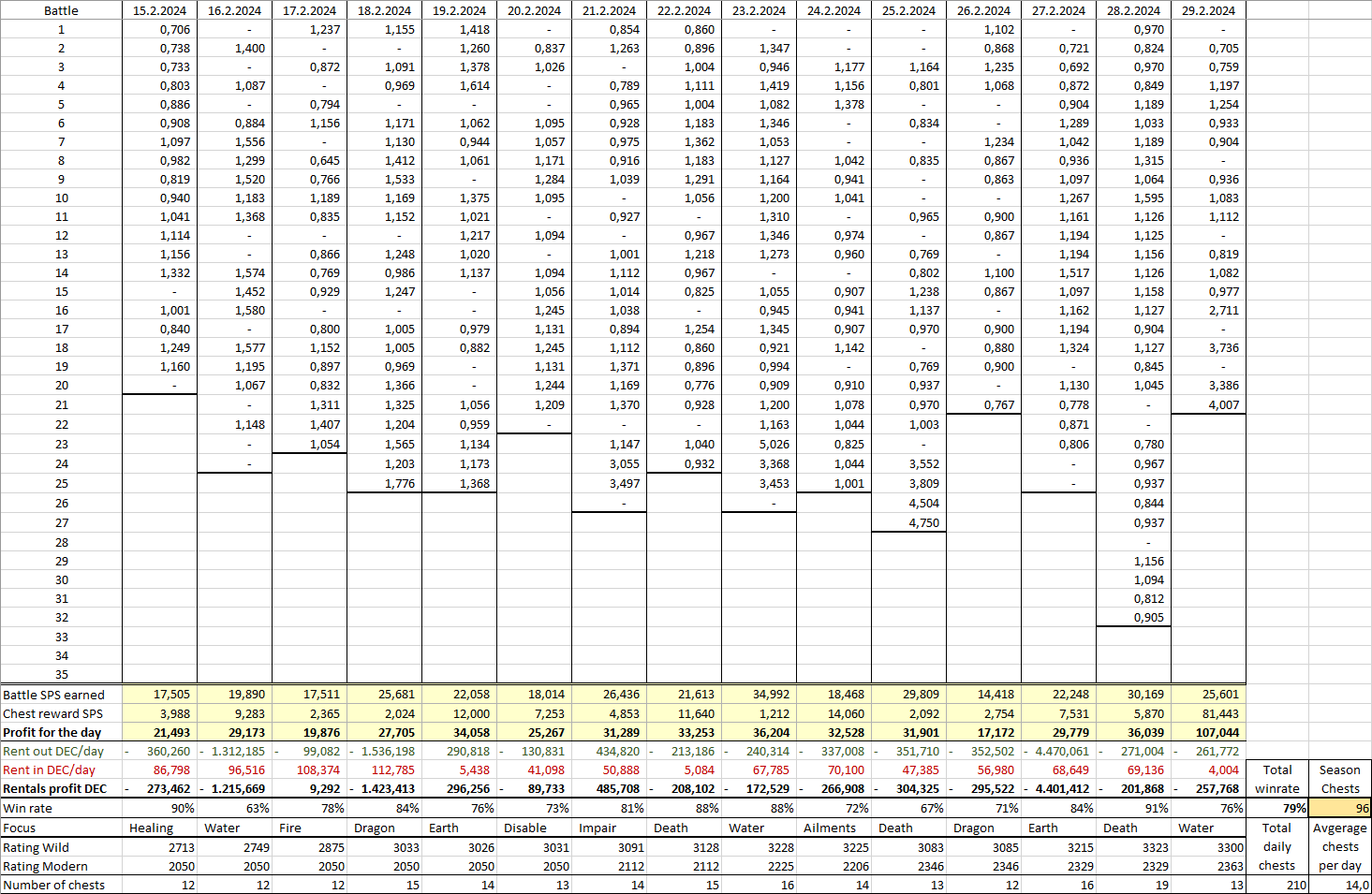
Task: Select battle SPS earned value 34,992
Action: click(x=771, y=695)
